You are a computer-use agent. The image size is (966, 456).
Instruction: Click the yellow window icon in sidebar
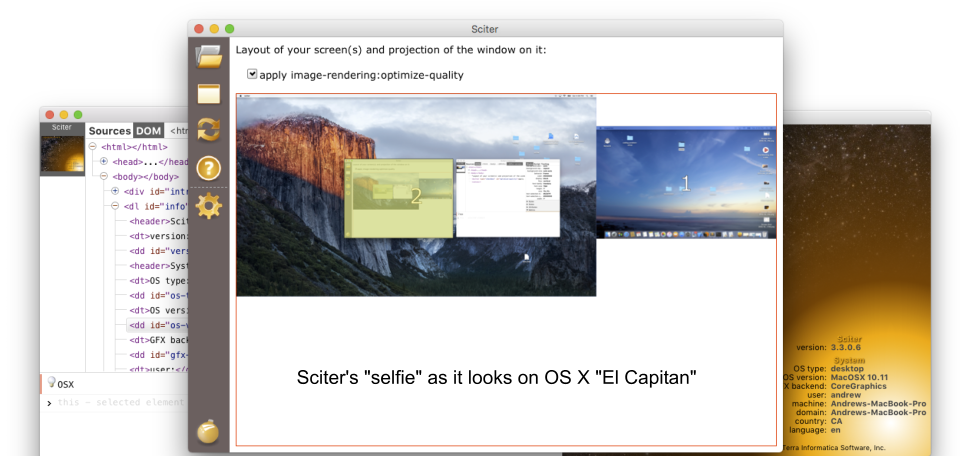click(x=208, y=94)
